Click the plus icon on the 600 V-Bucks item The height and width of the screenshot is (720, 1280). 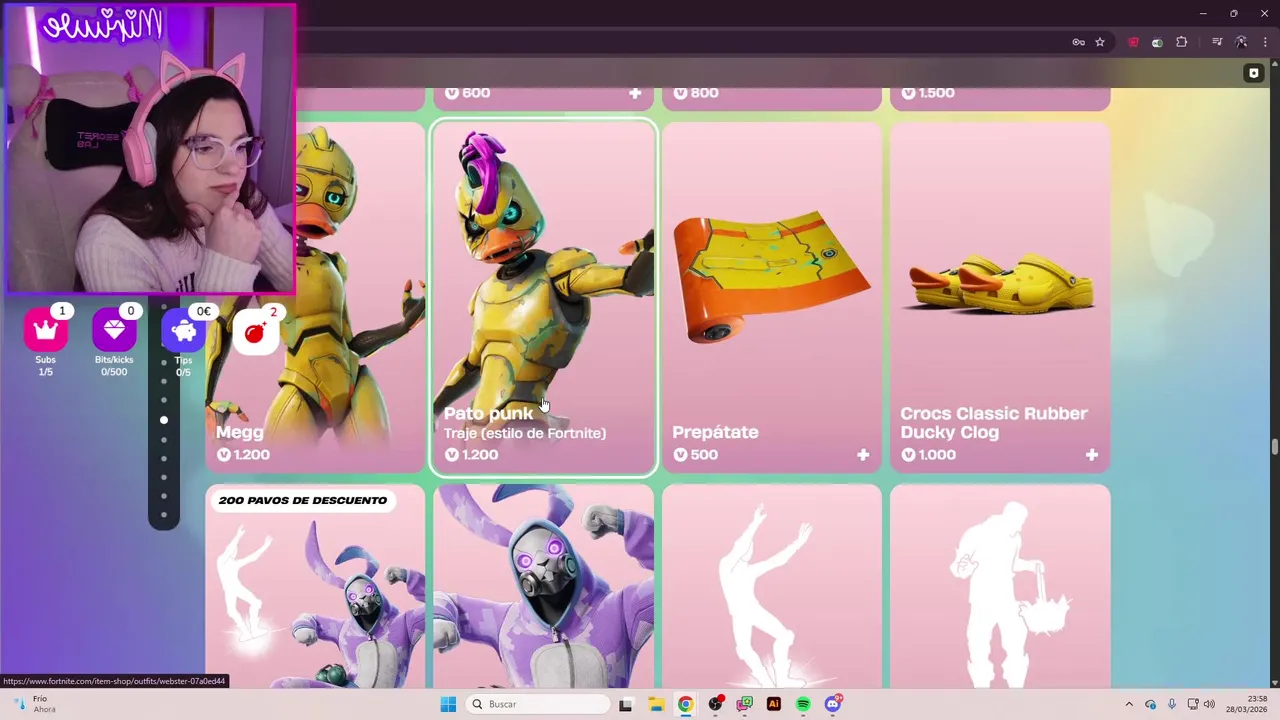pos(635,93)
